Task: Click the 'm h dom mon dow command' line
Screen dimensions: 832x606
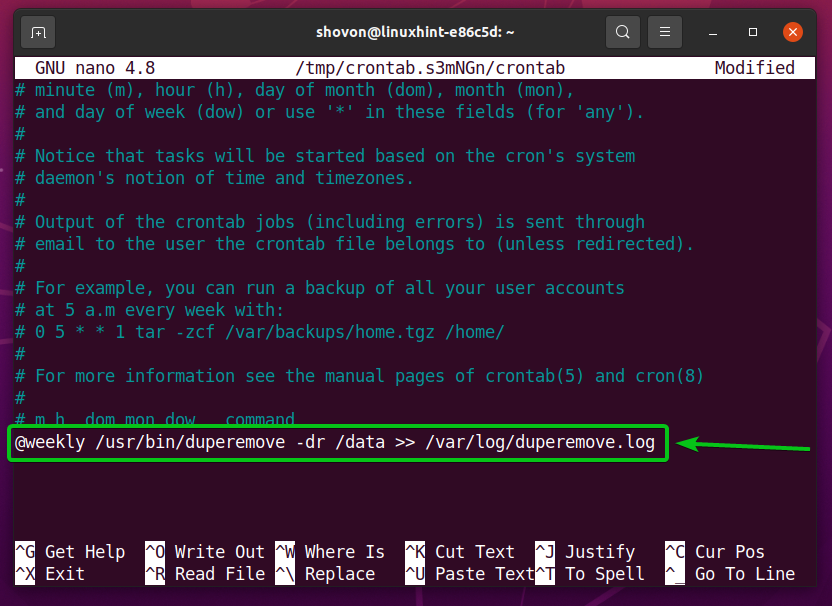Action: [154, 419]
